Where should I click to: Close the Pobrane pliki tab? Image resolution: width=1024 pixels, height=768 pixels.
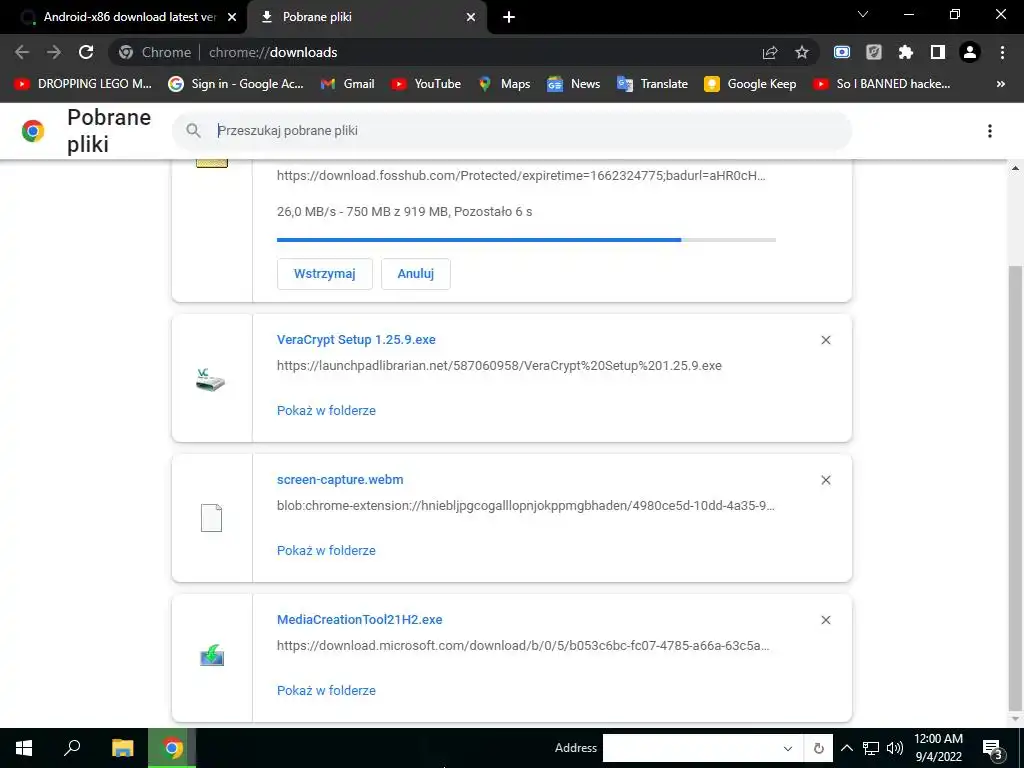pos(471,17)
